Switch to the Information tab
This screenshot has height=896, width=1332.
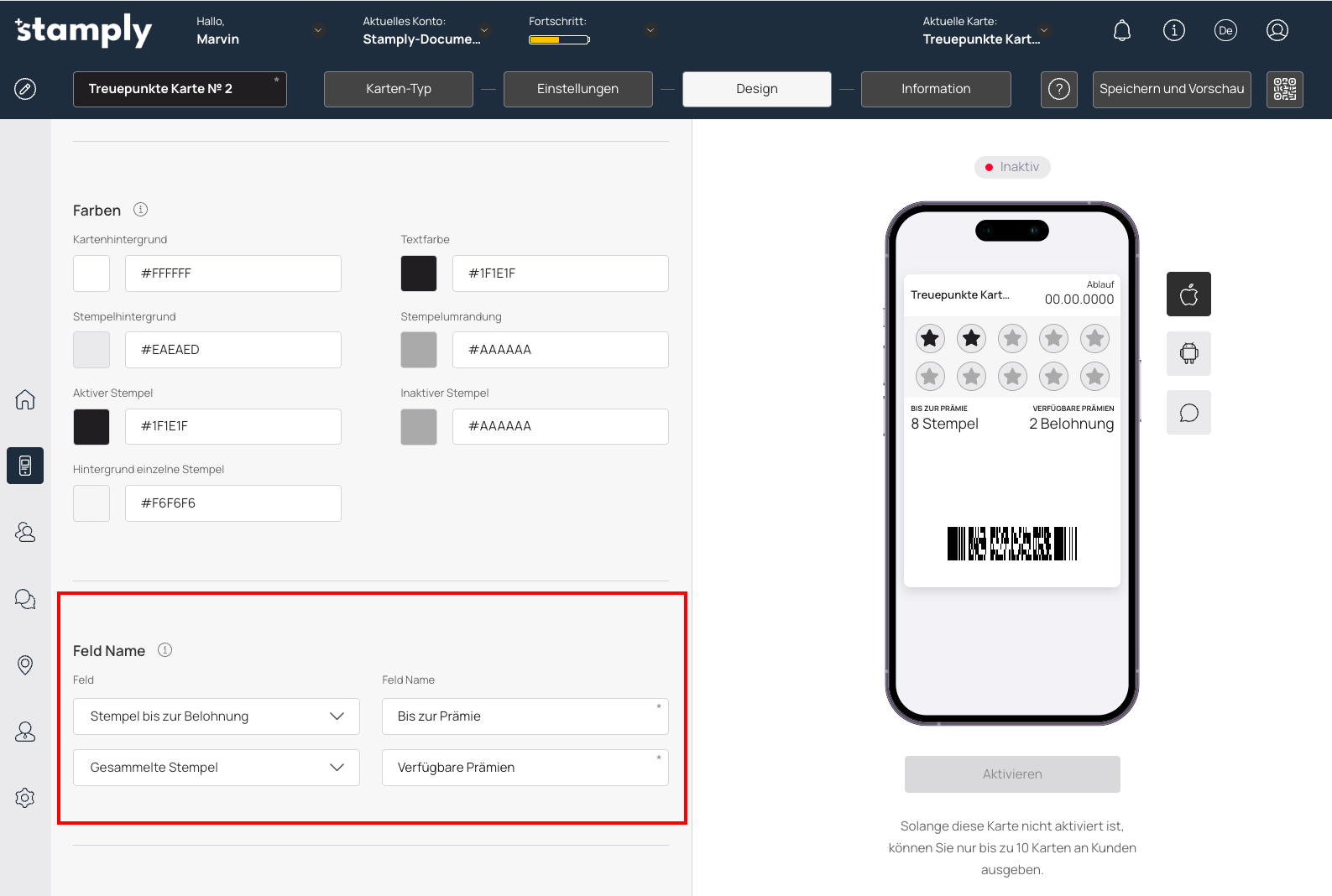click(936, 89)
